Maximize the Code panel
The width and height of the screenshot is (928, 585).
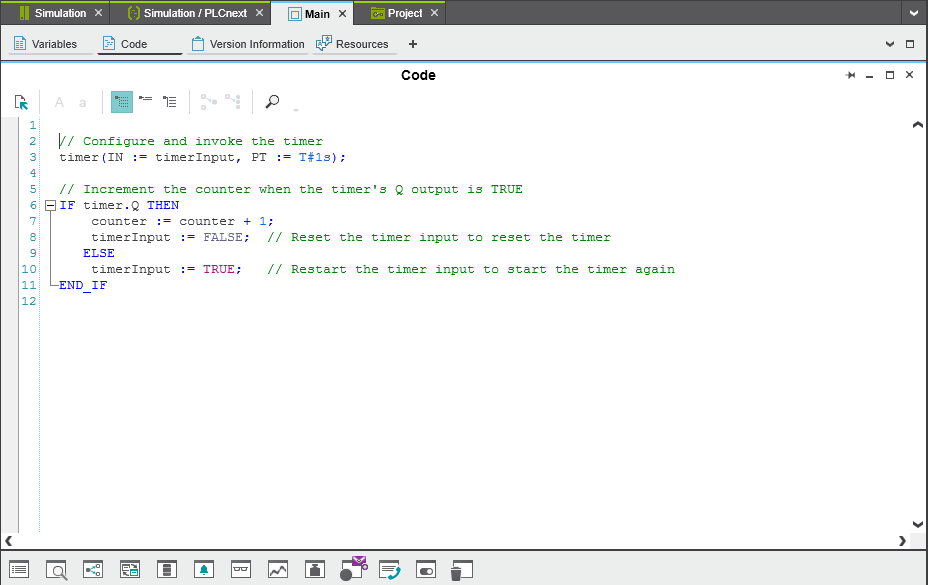point(890,75)
